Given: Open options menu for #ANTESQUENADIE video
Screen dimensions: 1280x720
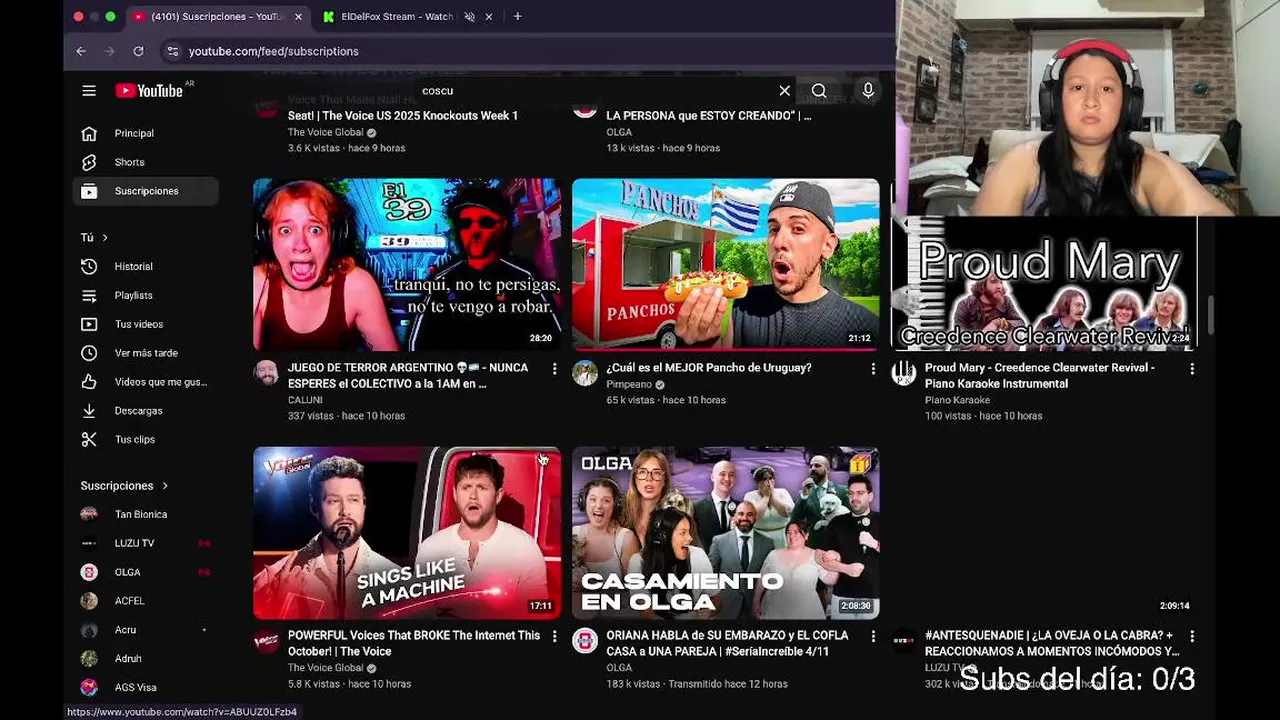Looking at the screenshot, I should pos(1192,637).
